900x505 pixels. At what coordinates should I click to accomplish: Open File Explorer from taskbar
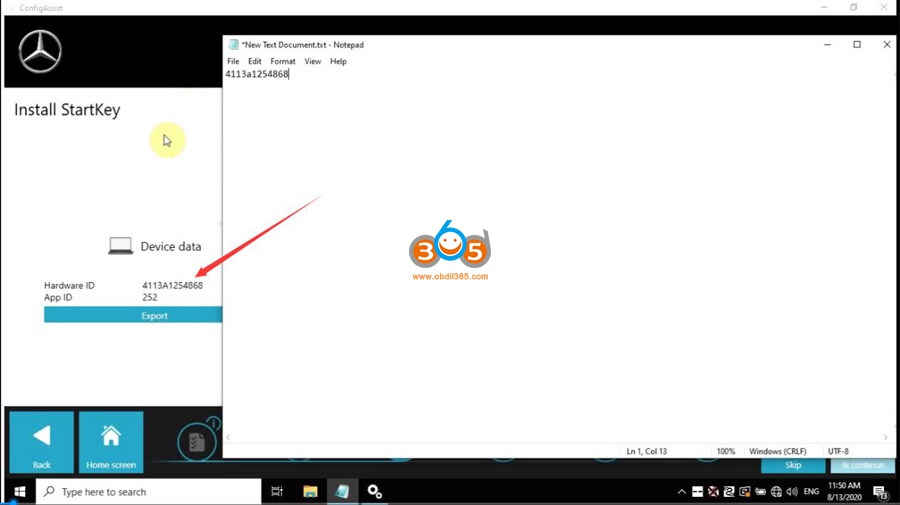[310, 492]
